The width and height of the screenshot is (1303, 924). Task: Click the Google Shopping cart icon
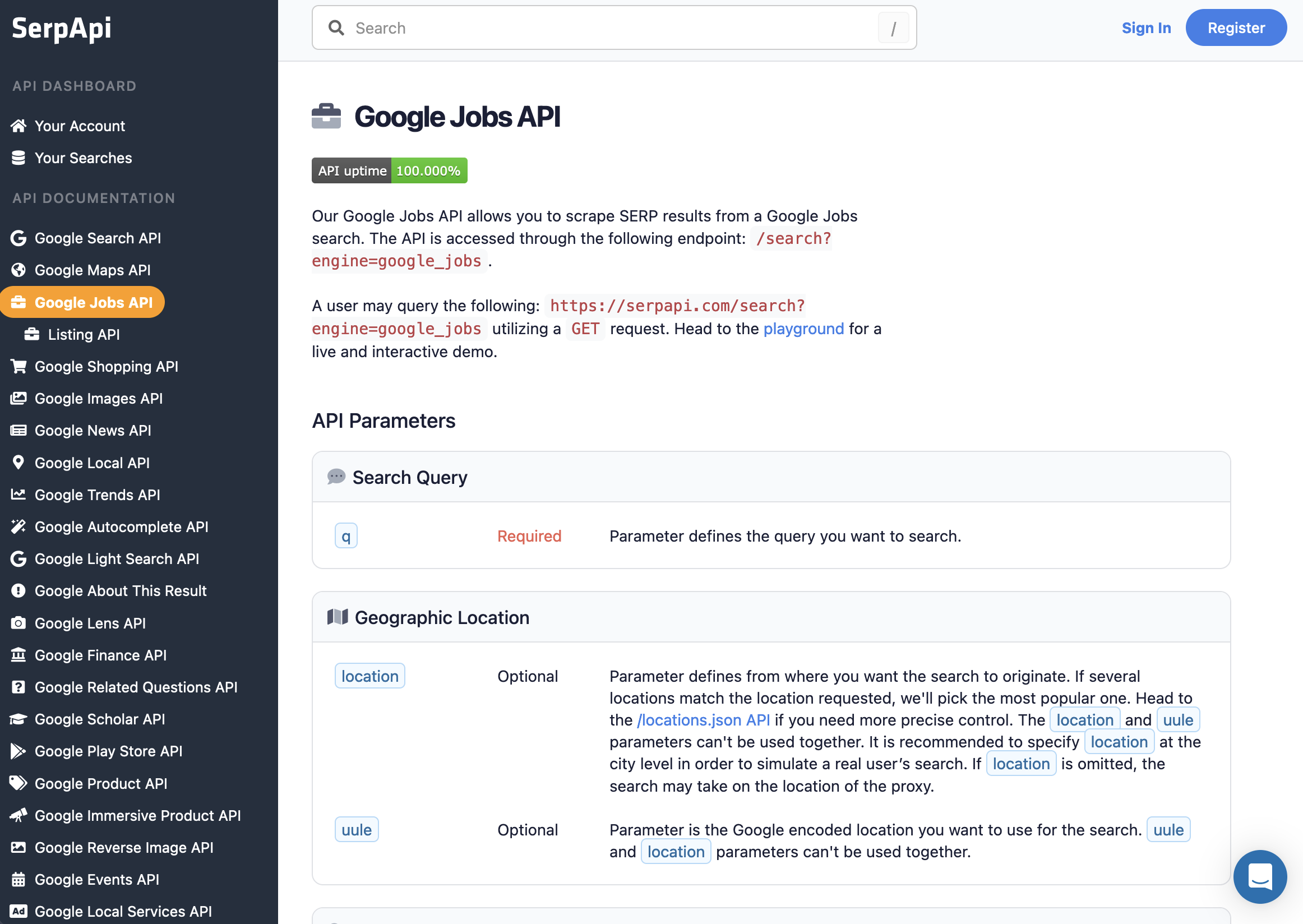[18, 367]
